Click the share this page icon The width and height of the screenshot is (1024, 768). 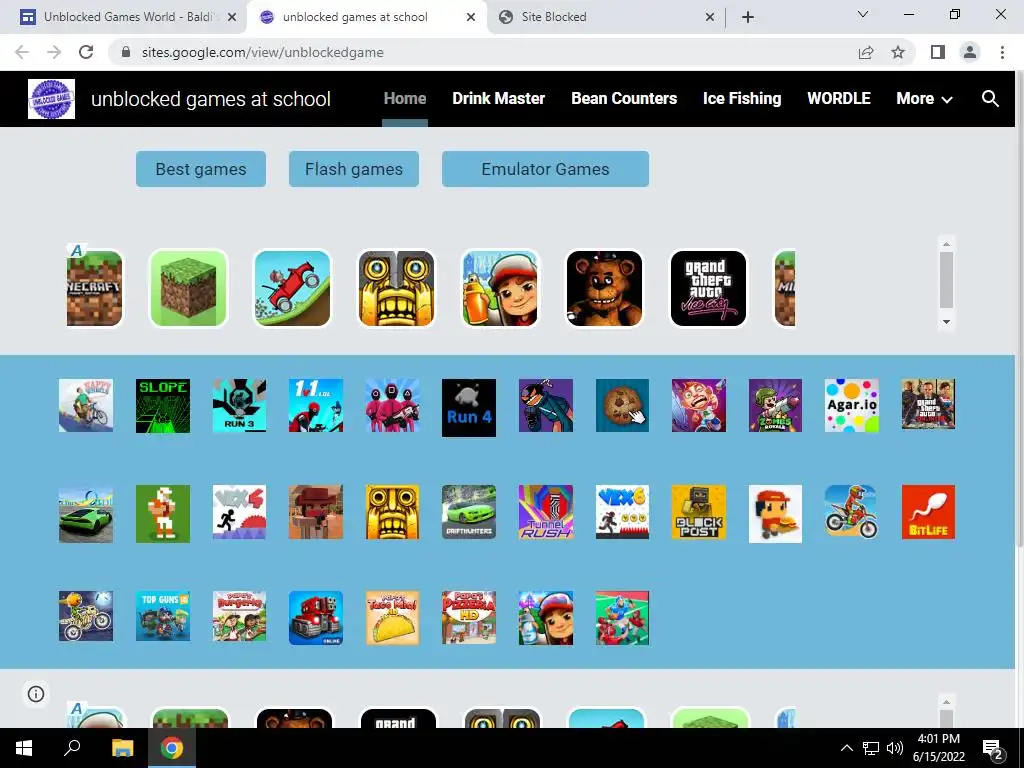click(x=866, y=52)
